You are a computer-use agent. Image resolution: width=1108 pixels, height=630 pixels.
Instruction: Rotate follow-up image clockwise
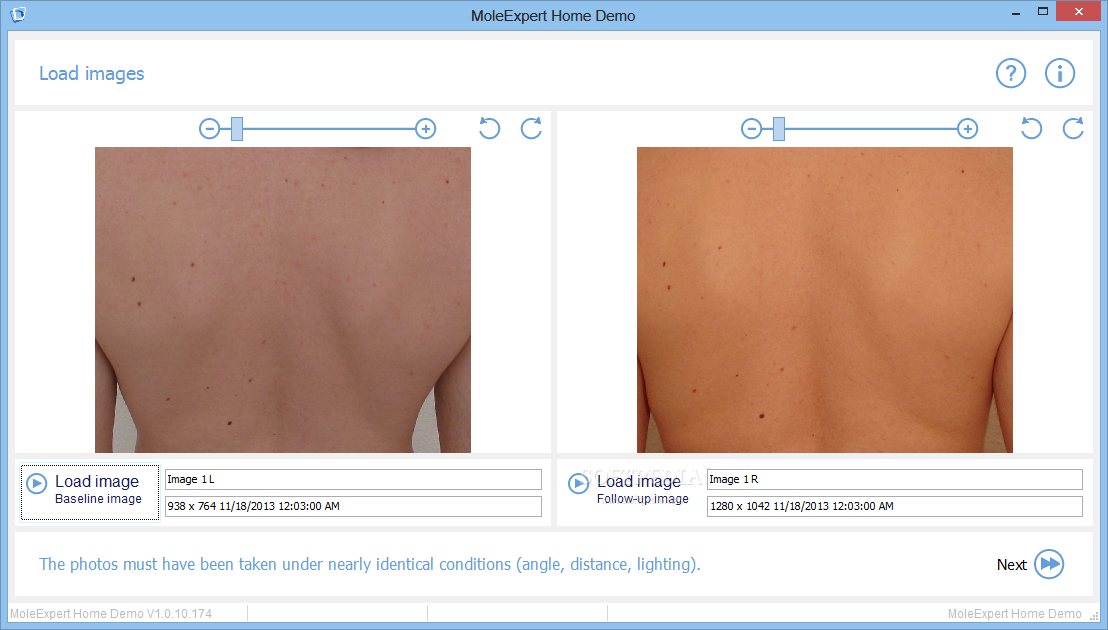pos(1073,128)
